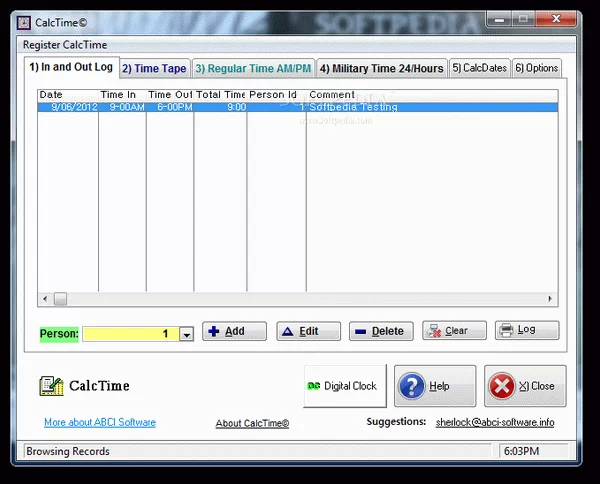Screen dimensions: 600x484
Task: Click the Clear button label
Action: 456,331
